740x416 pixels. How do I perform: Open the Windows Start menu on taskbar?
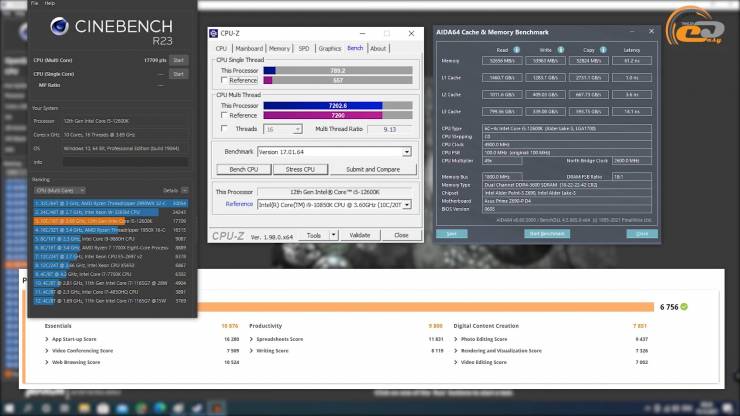pyautogui.click(x=8, y=408)
